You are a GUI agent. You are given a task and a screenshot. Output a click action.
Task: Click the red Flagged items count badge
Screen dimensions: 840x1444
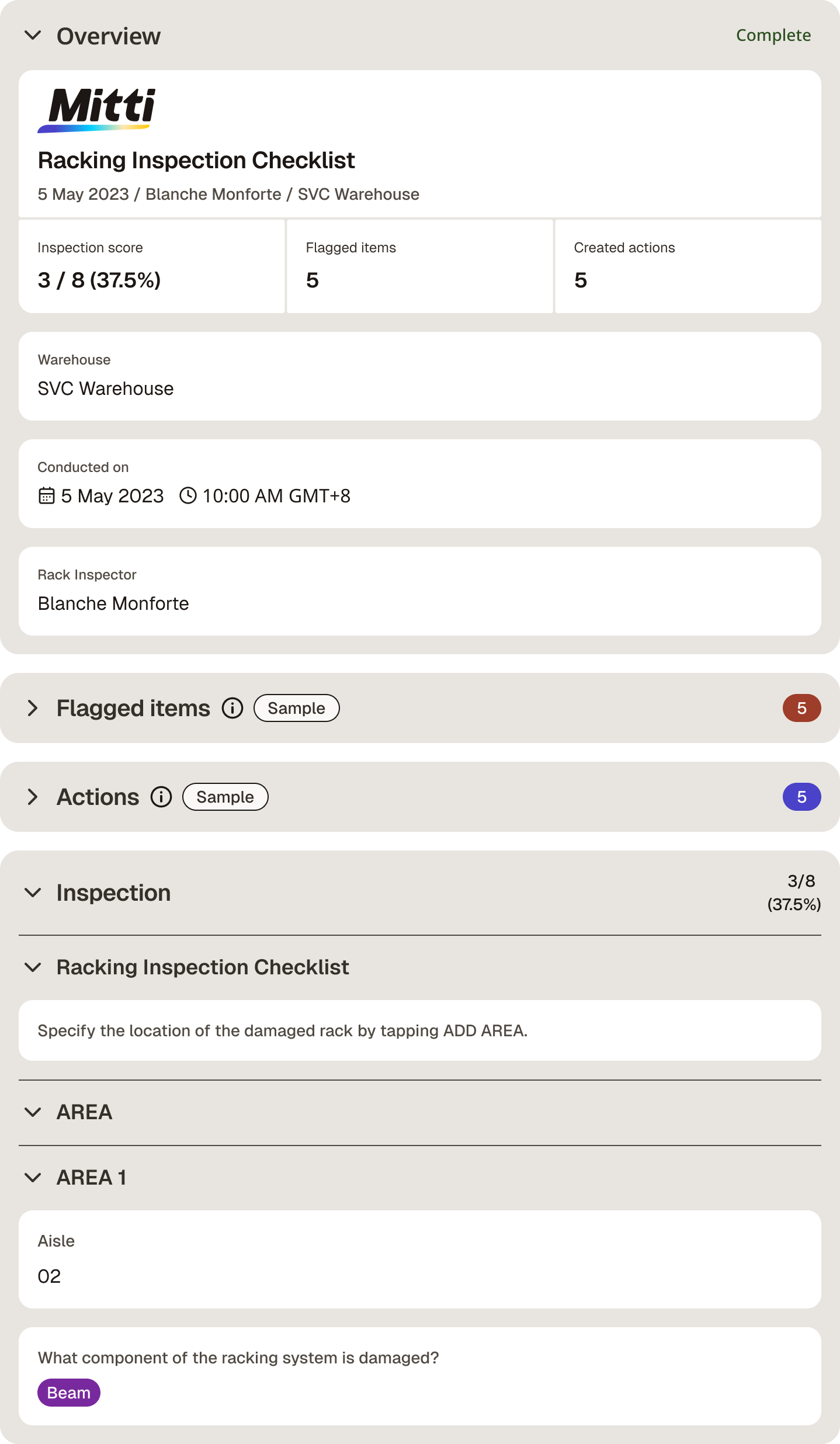click(x=801, y=708)
